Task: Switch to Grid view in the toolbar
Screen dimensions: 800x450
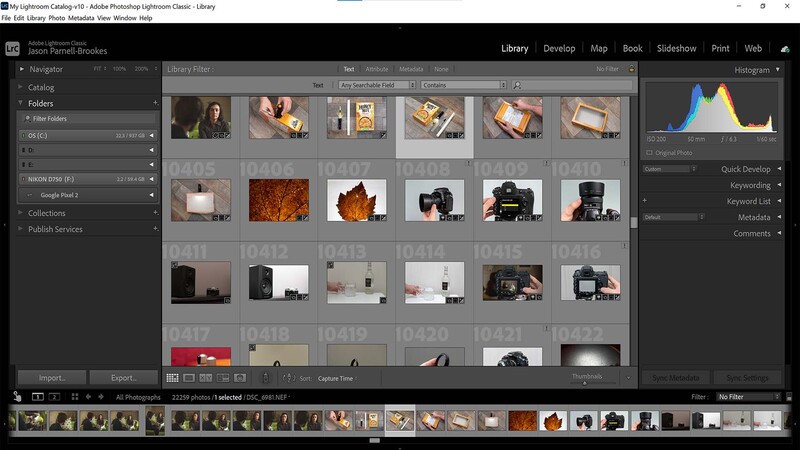Action: pyautogui.click(x=172, y=378)
